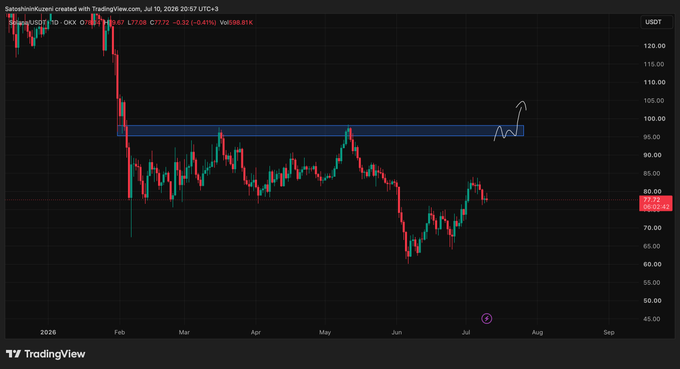Click the Apr label on time axis
The height and width of the screenshot is (369, 680).
pos(256,332)
